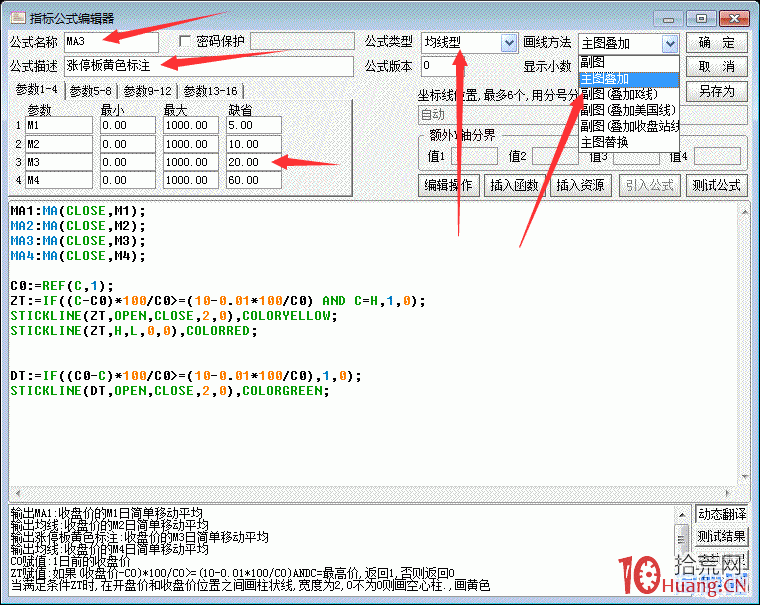Maximize the formula editor window
This screenshot has width=760, height=605.
702,18
